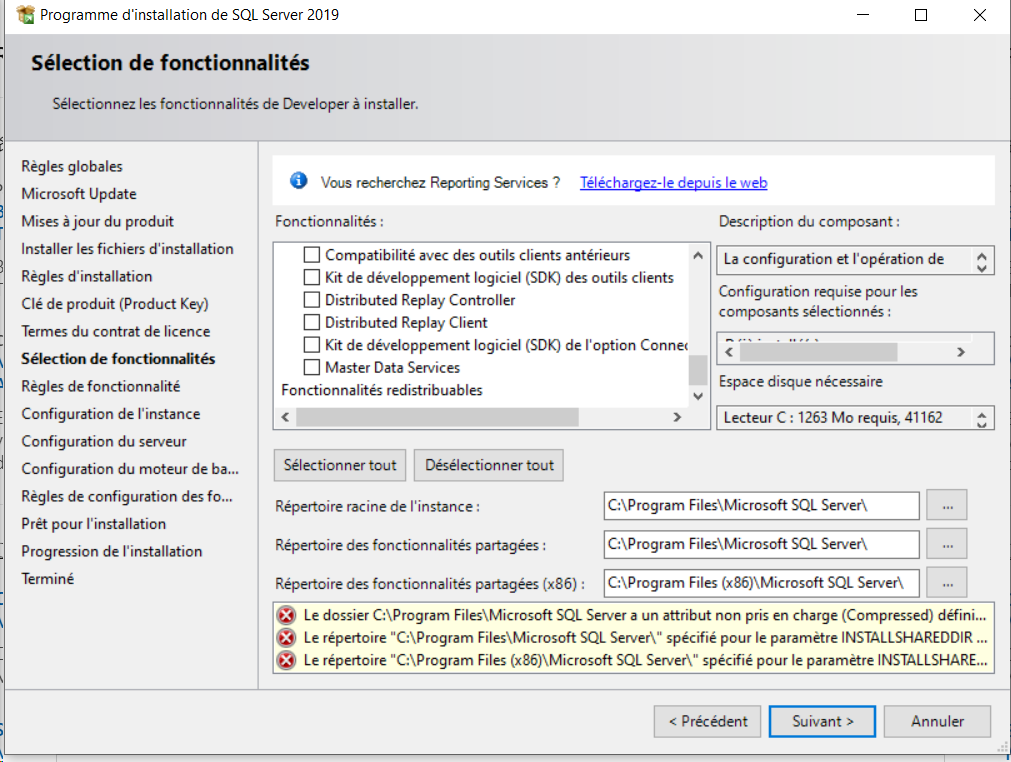This screenshot has width=1011, height=762.
Task: Select the Règles globales step
Action: [72, 166]
